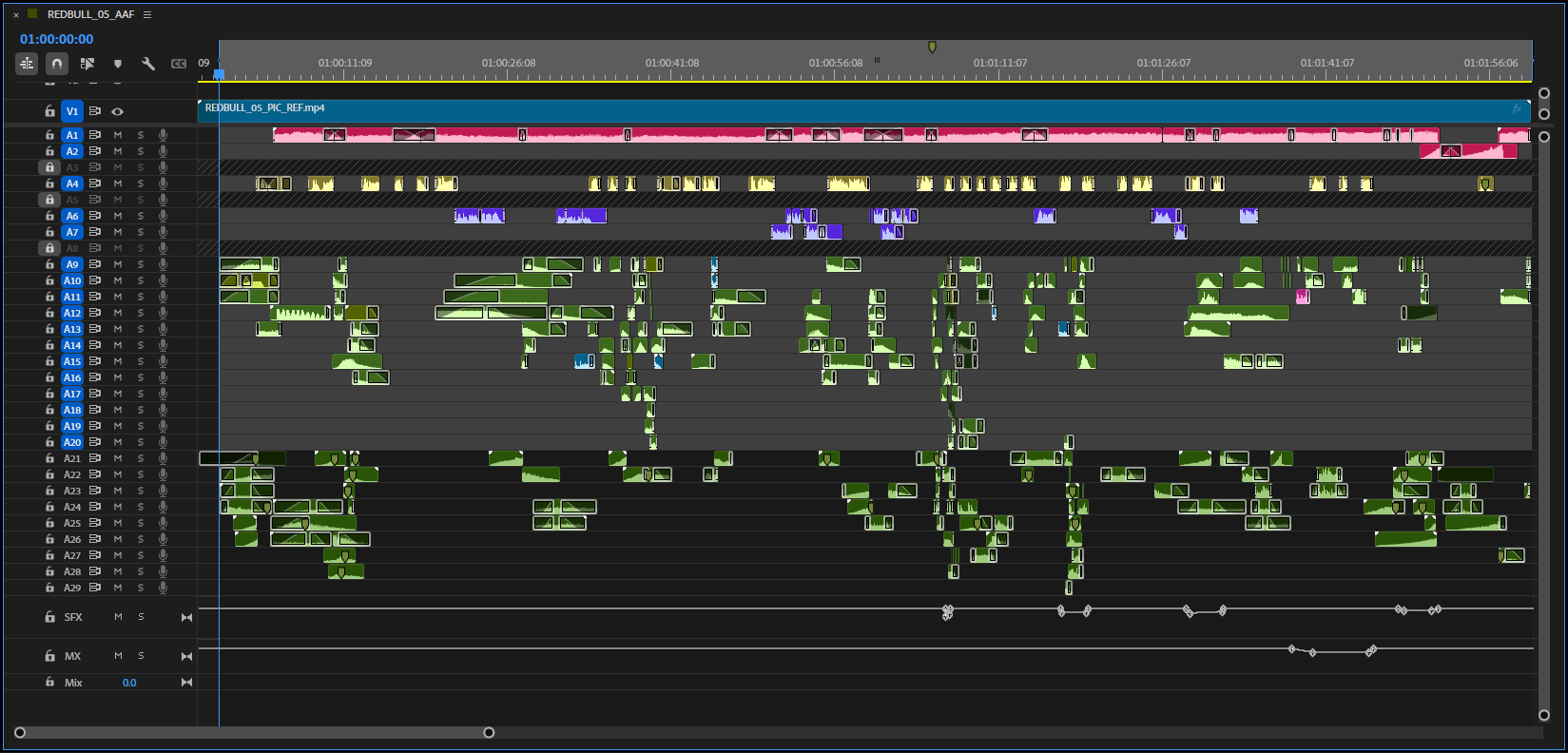Toggle track lock on SFX submix
1568x753 pixels.
[x=50, y=617]
